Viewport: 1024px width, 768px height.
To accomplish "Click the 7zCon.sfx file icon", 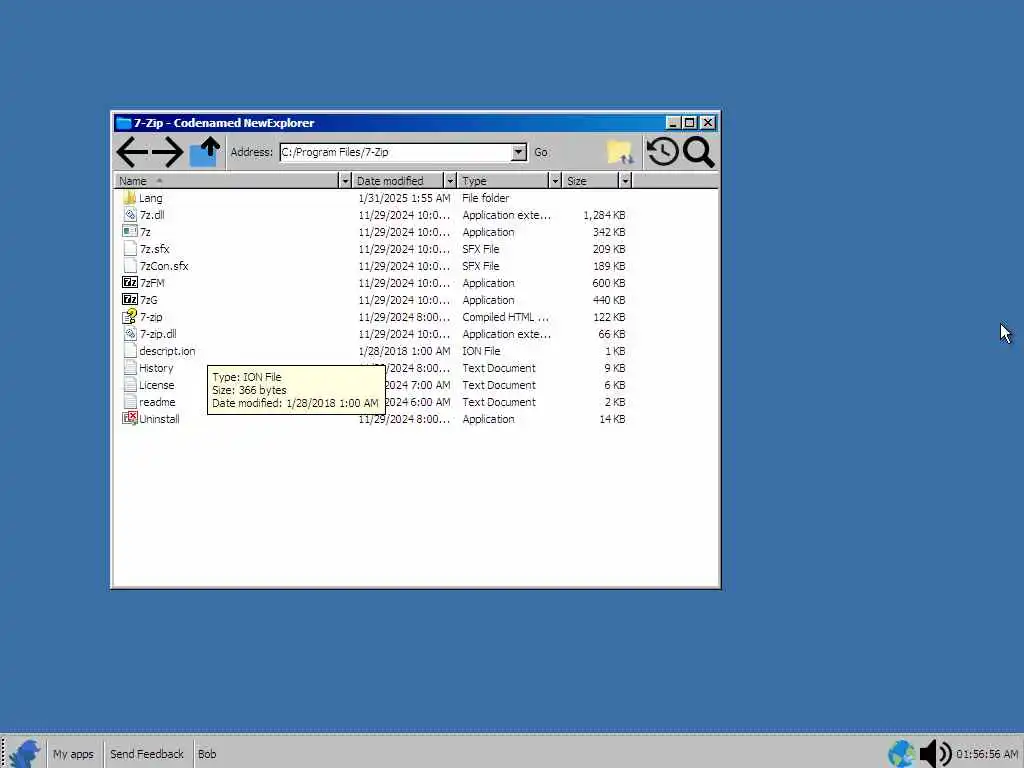I will (129, 266).
